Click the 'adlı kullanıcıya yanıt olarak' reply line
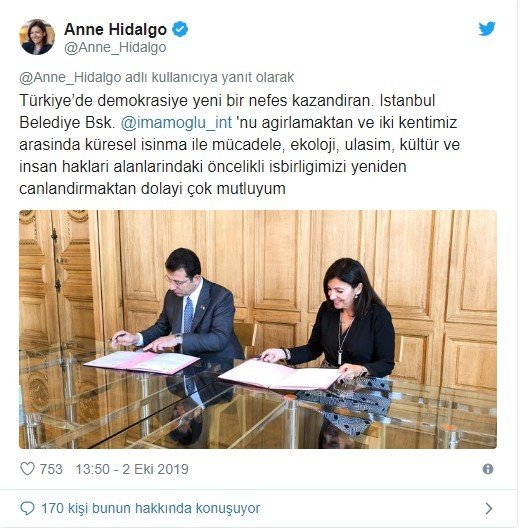The image size is (520, 528). pyautogui.click(x=157, y=77)
